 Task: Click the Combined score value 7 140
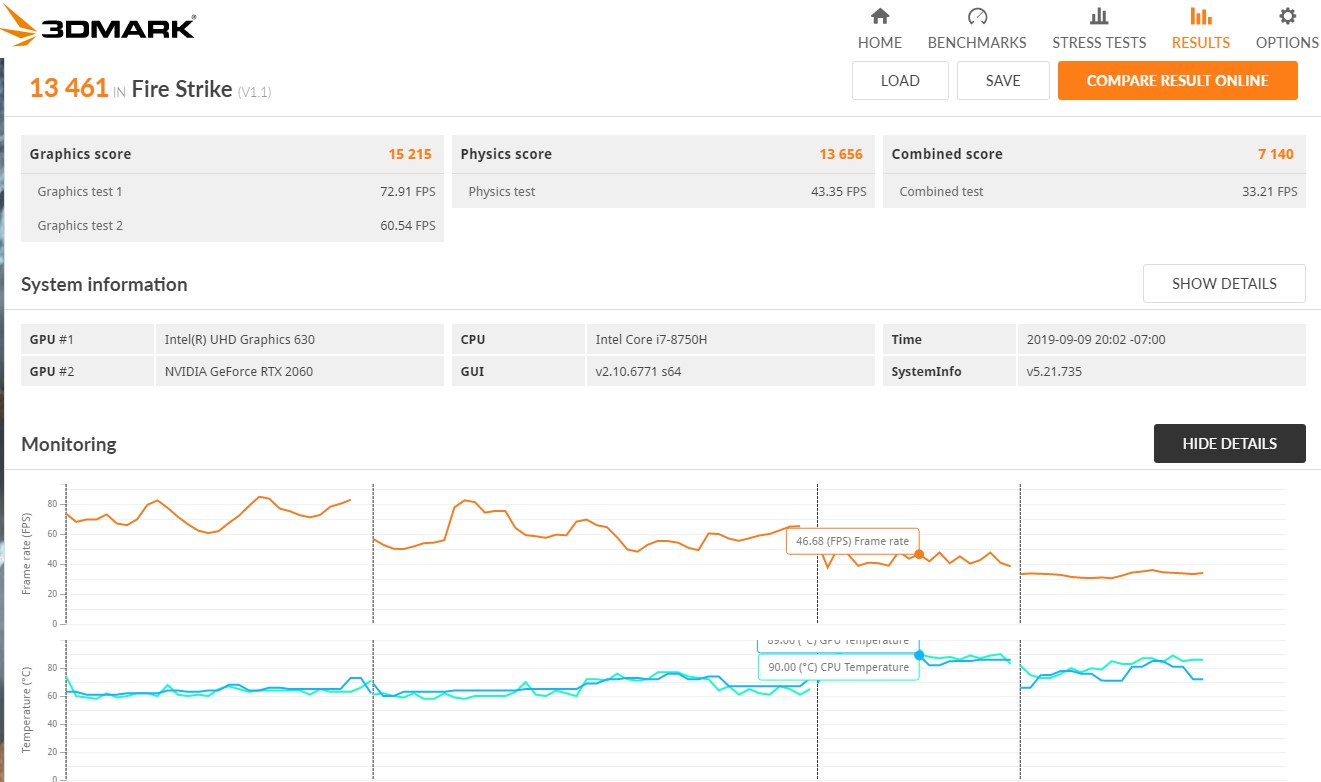pyautogui.click(x=1276, y=154)
